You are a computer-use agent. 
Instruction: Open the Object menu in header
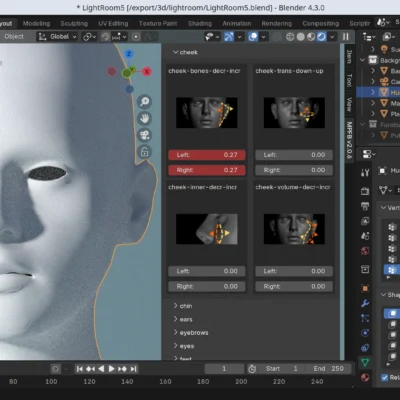pyautogui.click(x=14, y=36)
